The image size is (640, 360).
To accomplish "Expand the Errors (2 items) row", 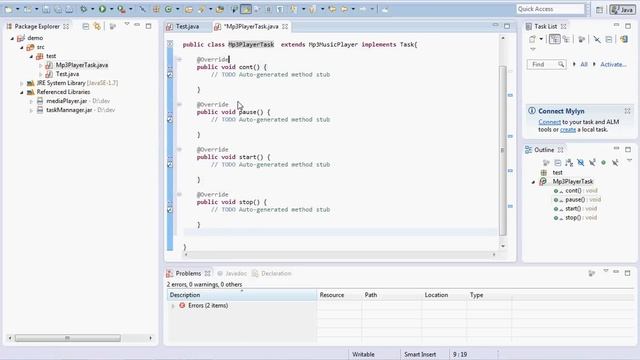I will [173, 306].
